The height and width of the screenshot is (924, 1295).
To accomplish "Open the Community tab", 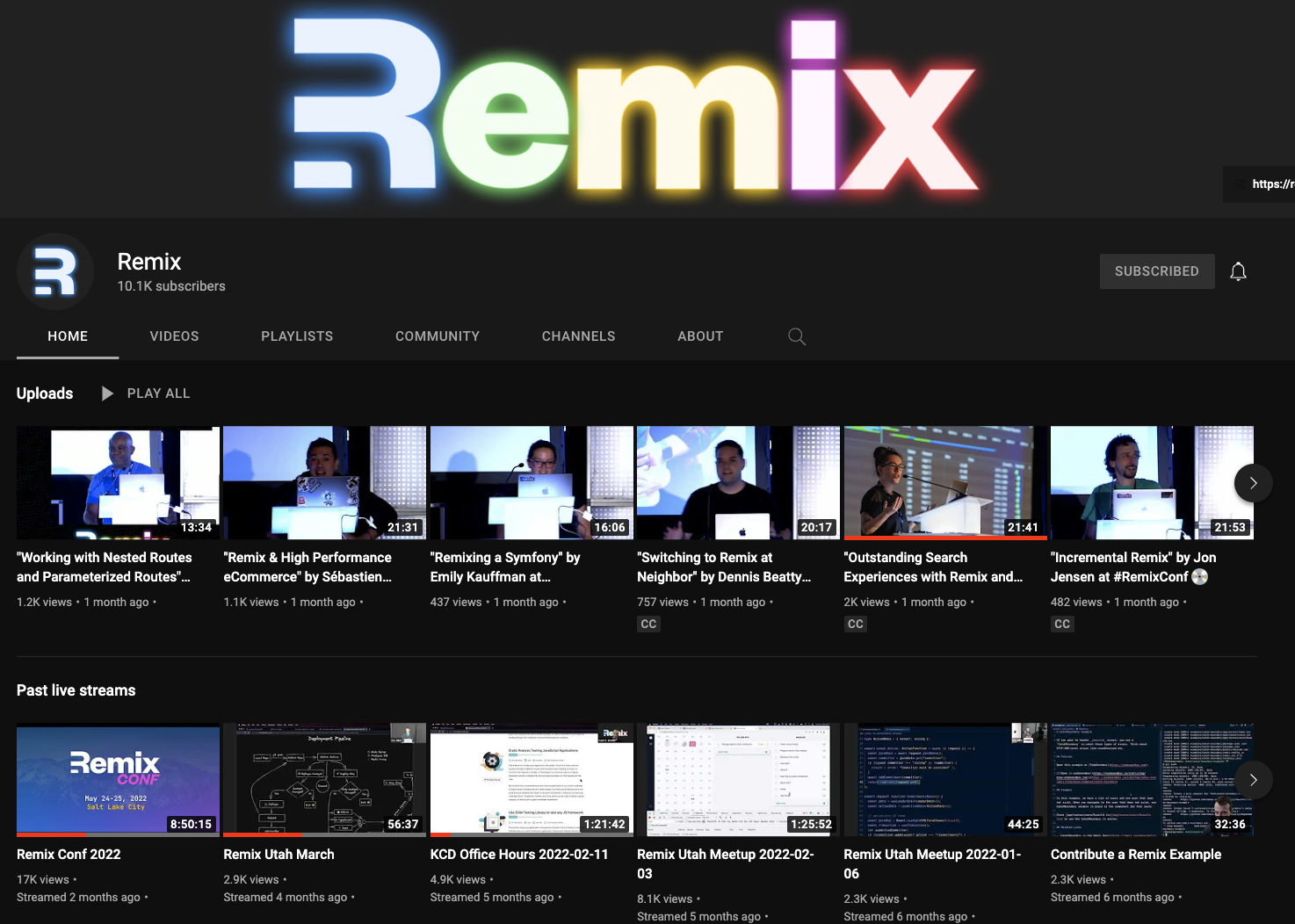I will point(438,336).
